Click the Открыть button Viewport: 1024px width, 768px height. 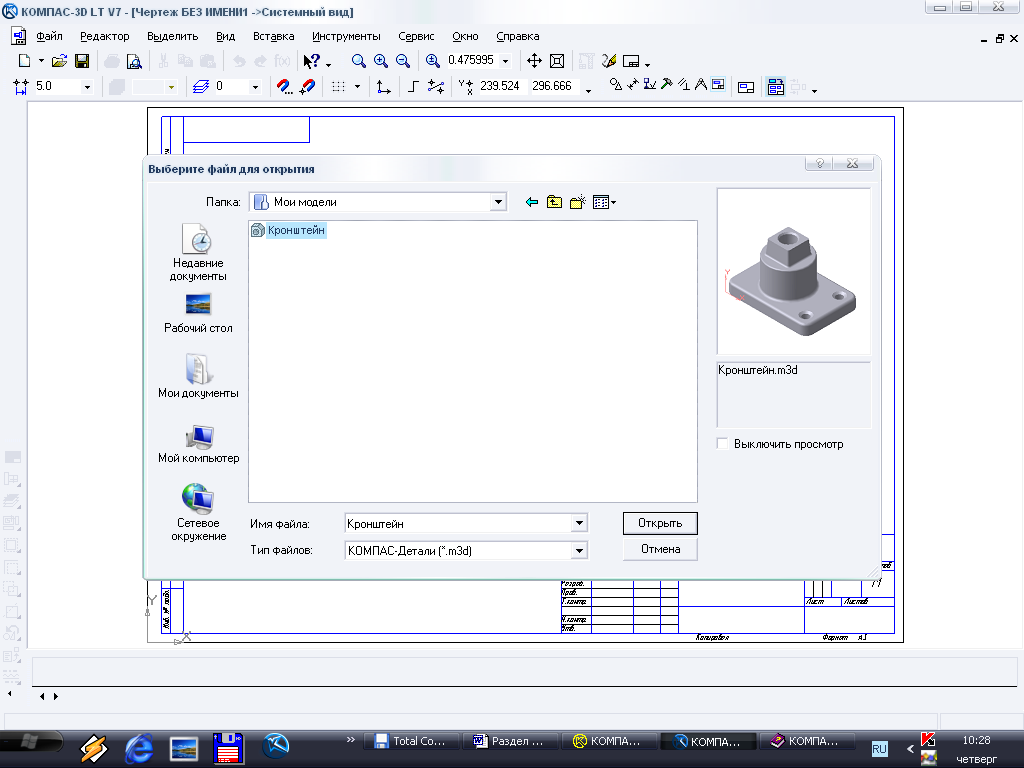coord(660,523)
